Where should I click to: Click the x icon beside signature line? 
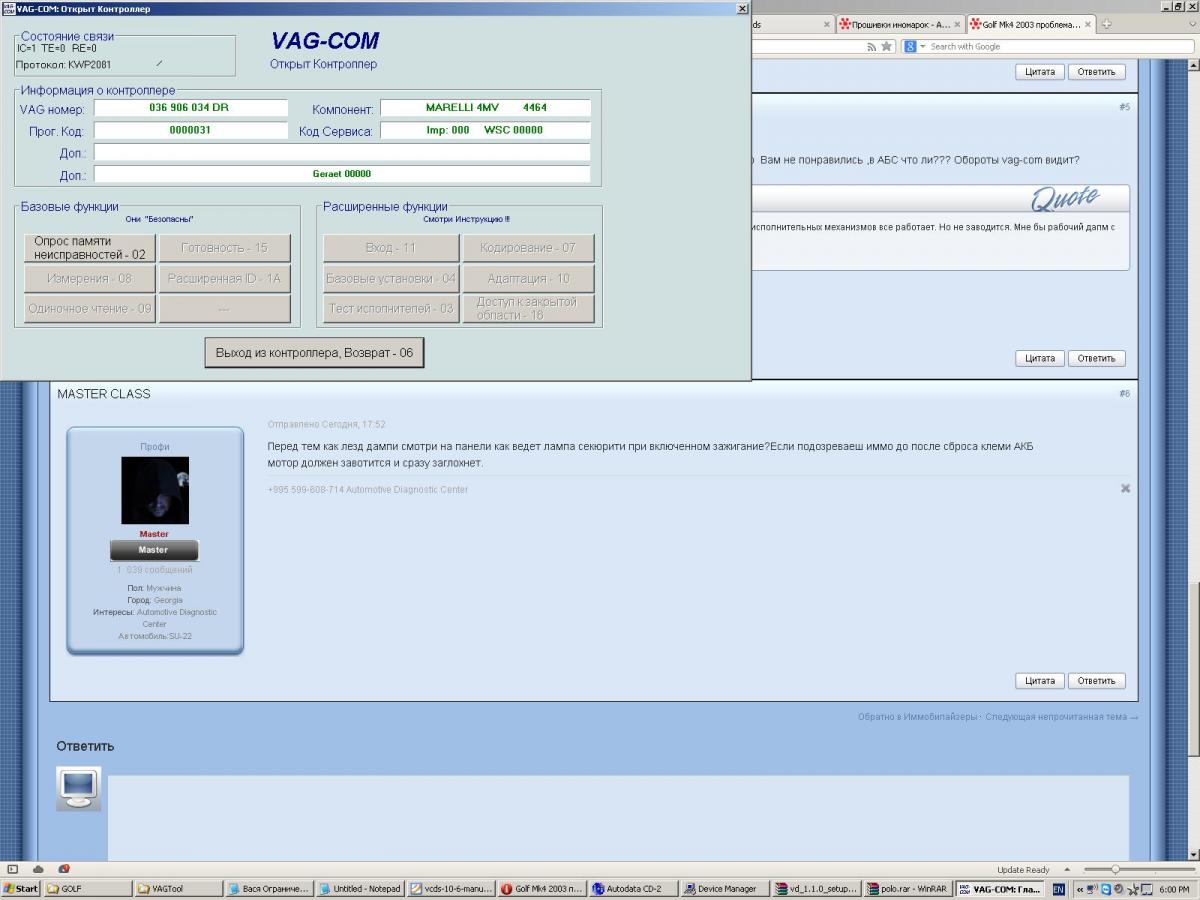pos(1125,489)
